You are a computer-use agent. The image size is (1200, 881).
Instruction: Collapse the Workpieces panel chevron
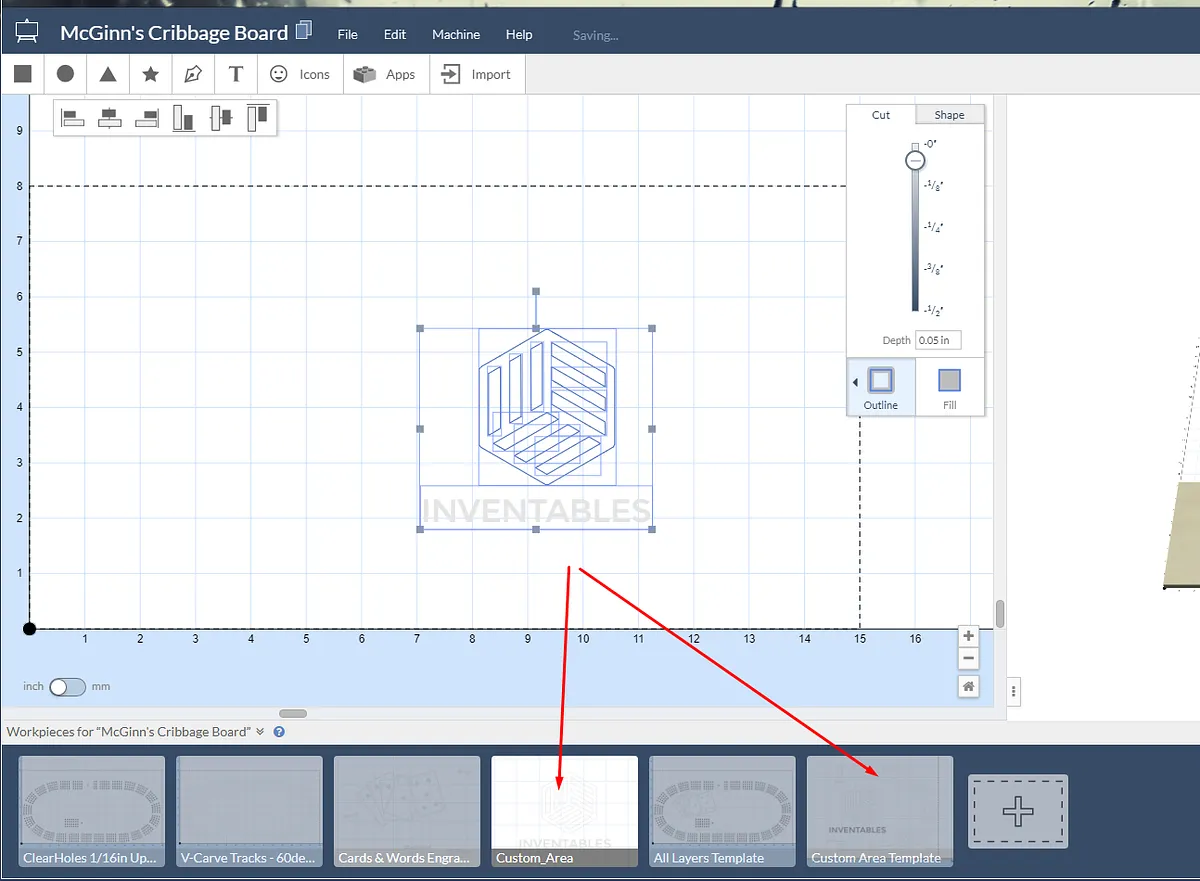[260, 732]
